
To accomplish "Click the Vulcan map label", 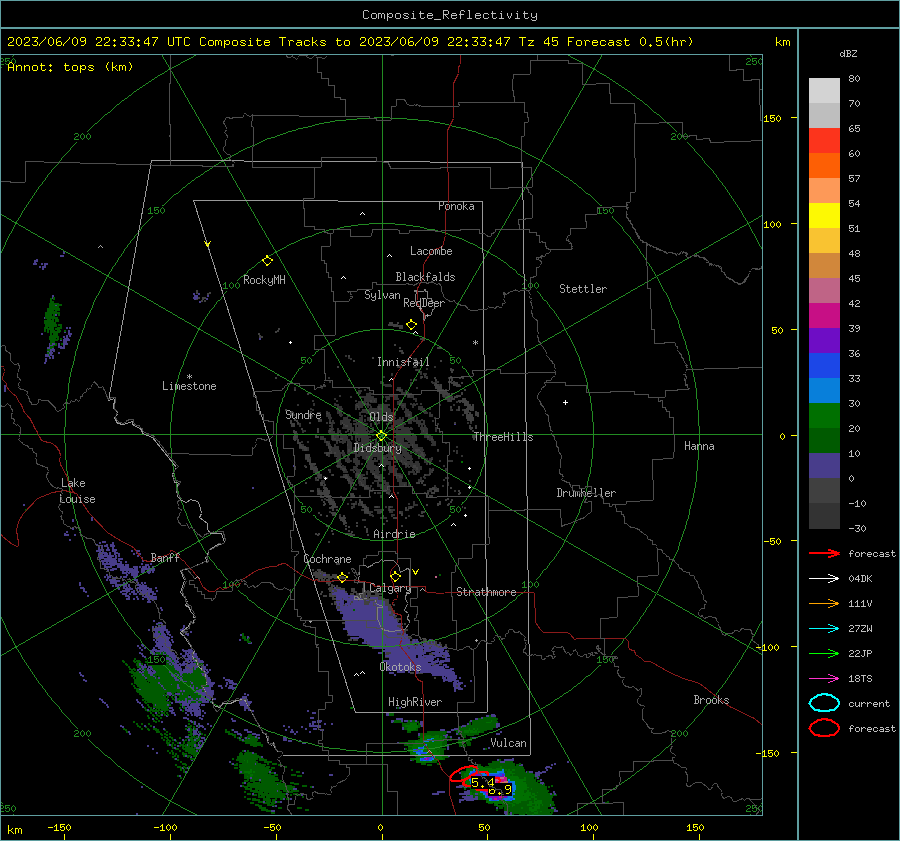I will (x=508, y=743).
